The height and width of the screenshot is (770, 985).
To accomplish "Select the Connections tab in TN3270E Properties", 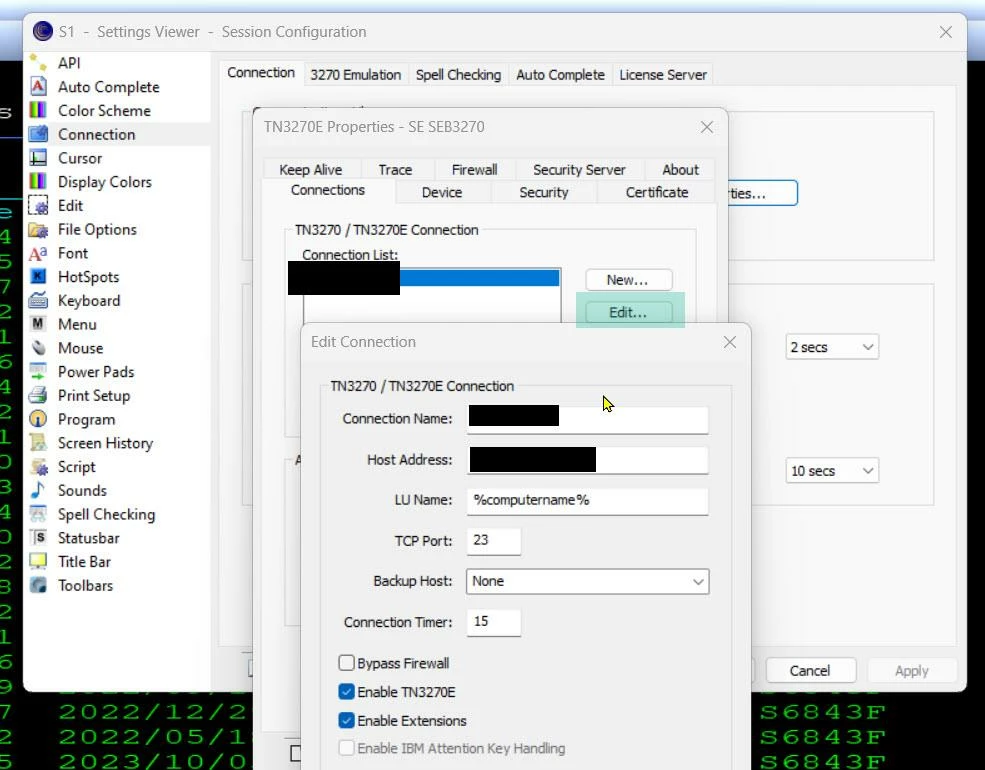I will (328, 190).
